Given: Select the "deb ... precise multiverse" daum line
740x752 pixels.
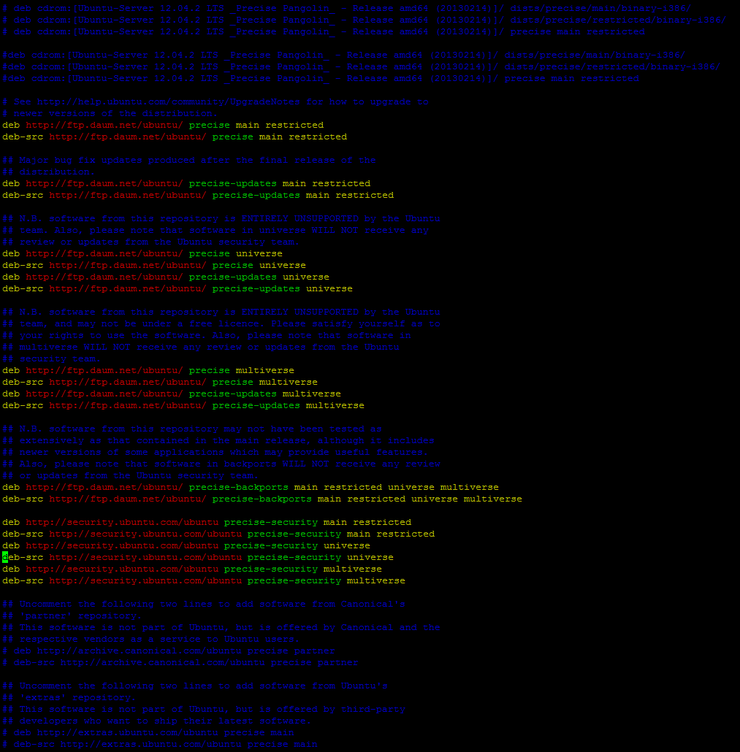Looking at the screenshot, I should (148, 371).
